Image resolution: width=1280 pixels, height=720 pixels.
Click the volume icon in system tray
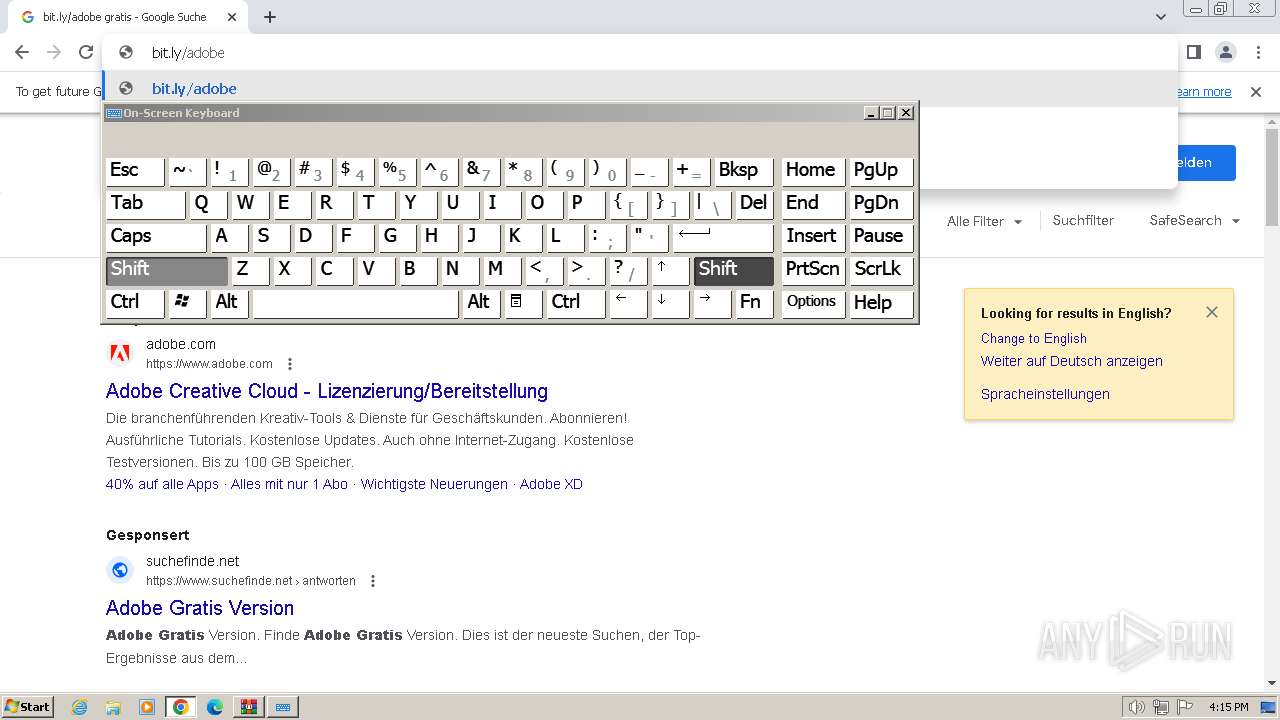point(1136,707)
